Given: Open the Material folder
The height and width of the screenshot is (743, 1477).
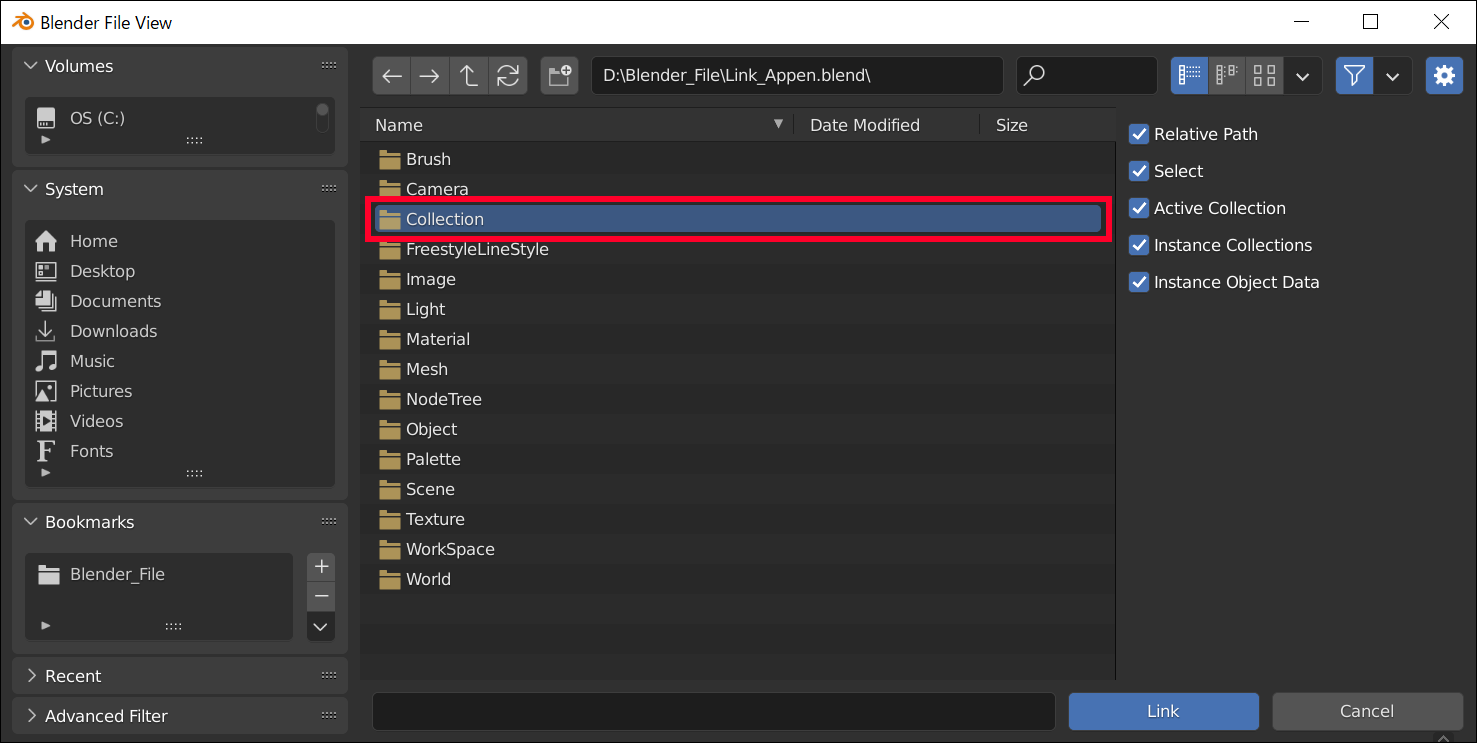Looking at the screenshot, I should (x=436, y=339).
